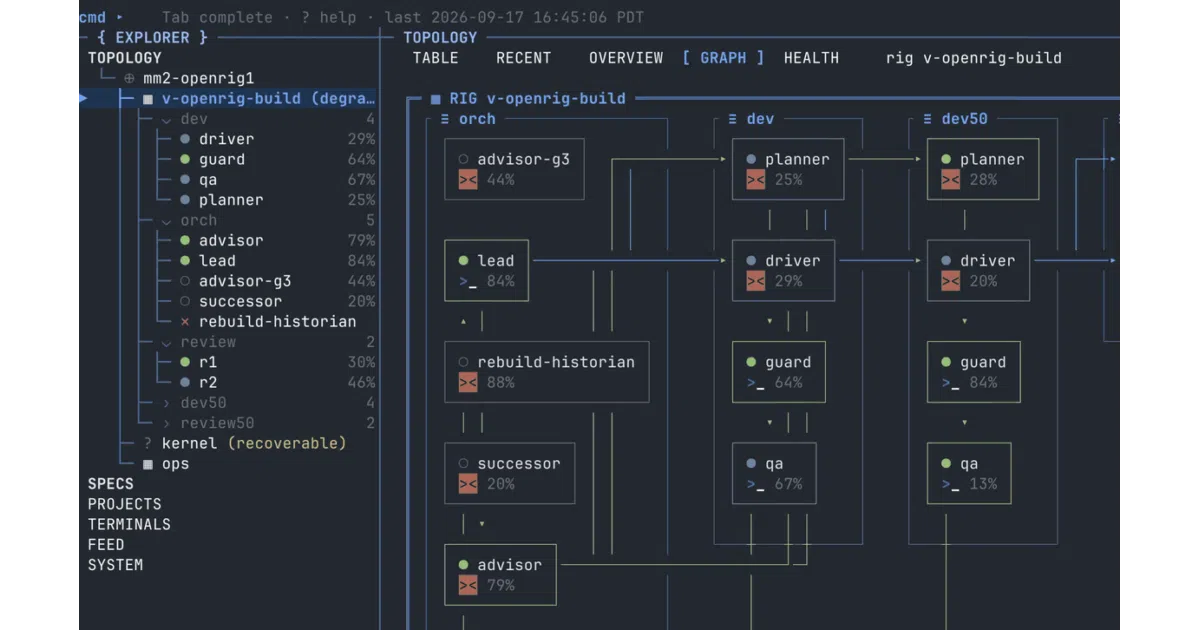Select the qa node in dev column
Screen dimensions: 1200x630
tap(774, 473)
